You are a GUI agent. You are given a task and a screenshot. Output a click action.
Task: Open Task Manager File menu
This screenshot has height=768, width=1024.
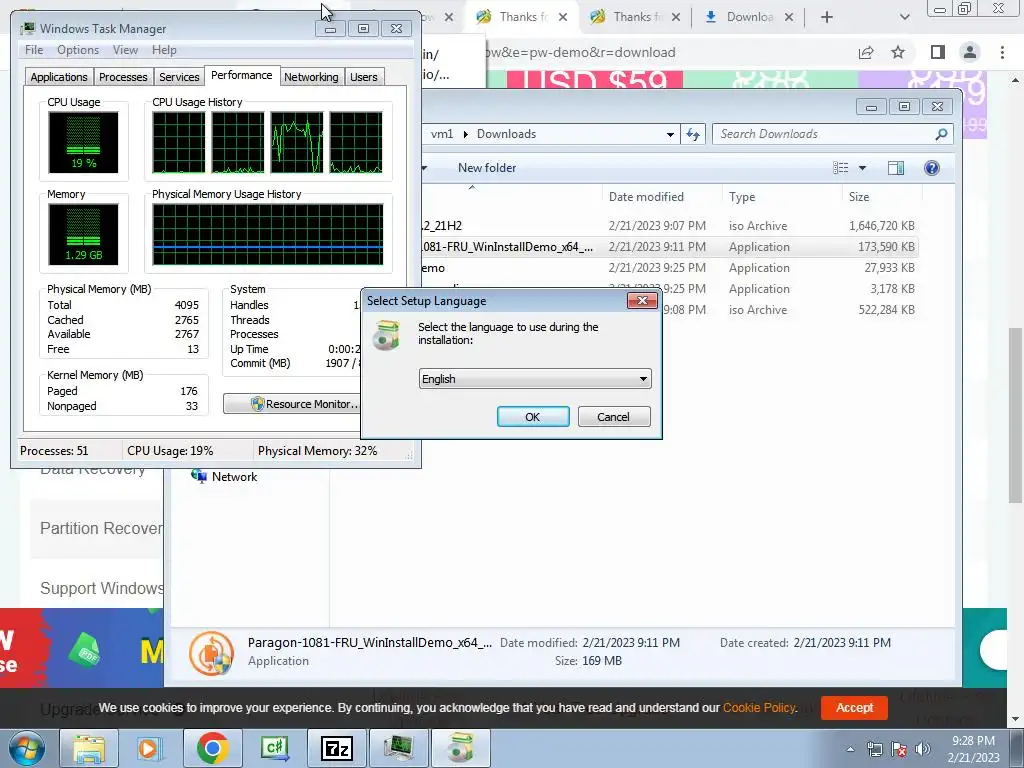[x=34, y=50]
